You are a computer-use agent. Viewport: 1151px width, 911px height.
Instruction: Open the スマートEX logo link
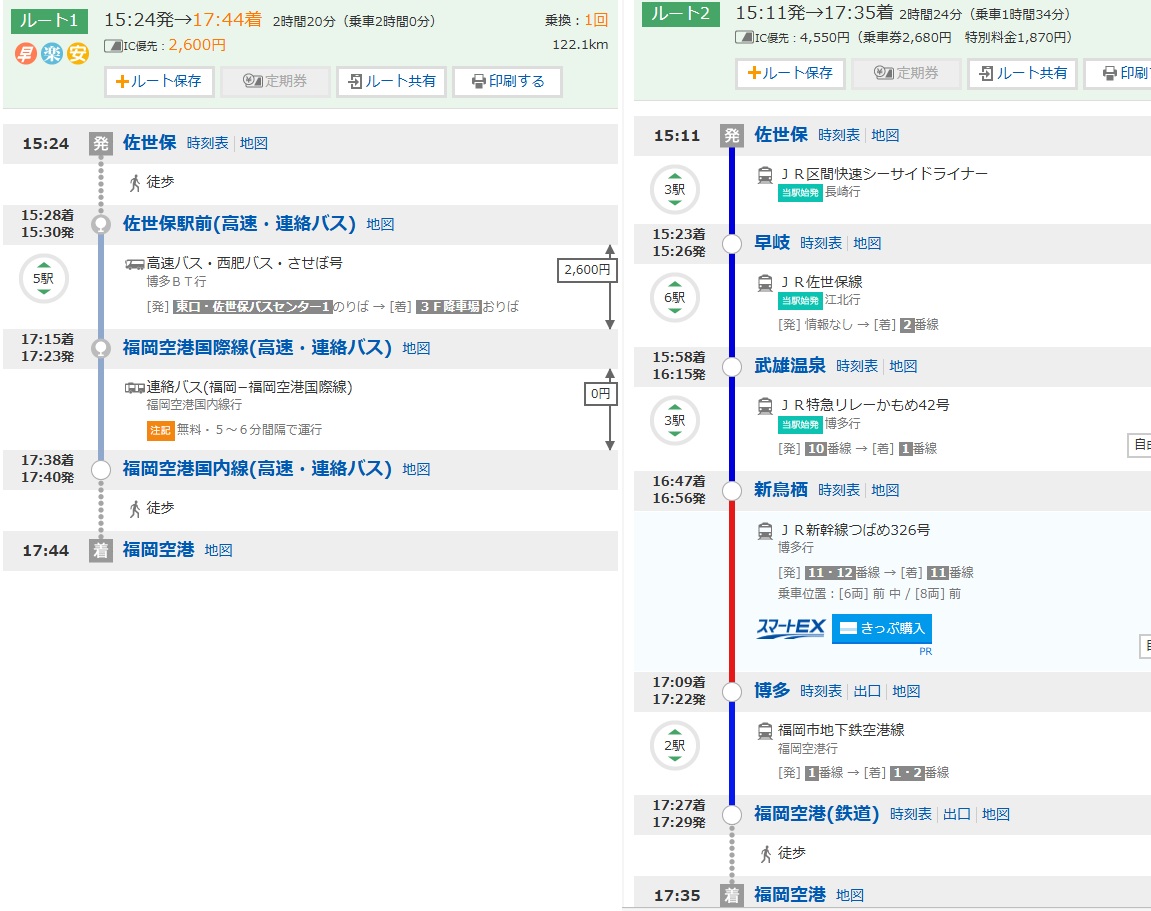coord(790,629)
